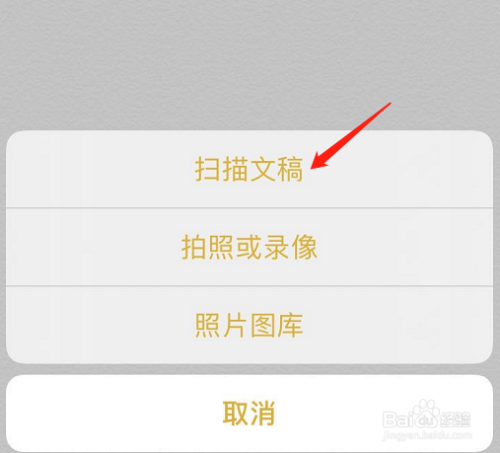
Task: Click the Bai text of the watermark
Action: click(397, 419)
